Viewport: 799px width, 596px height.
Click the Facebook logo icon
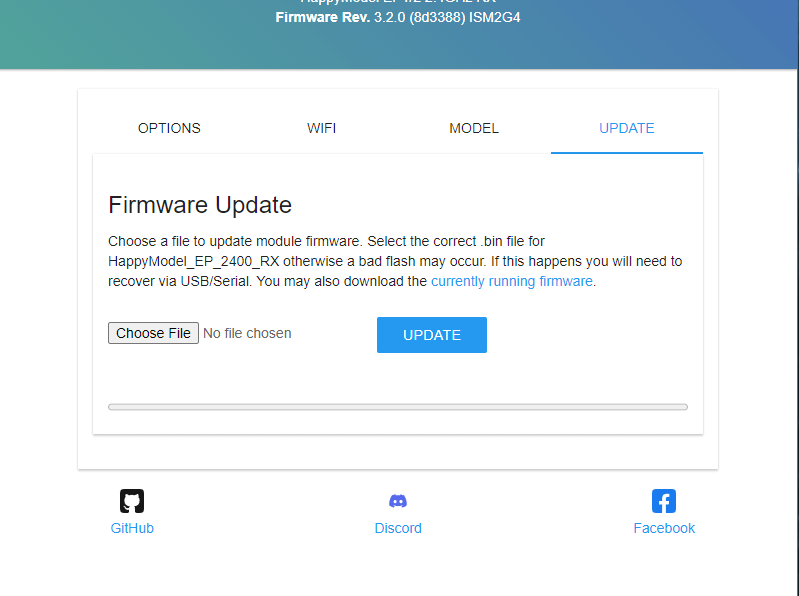(x=664, y=501)
